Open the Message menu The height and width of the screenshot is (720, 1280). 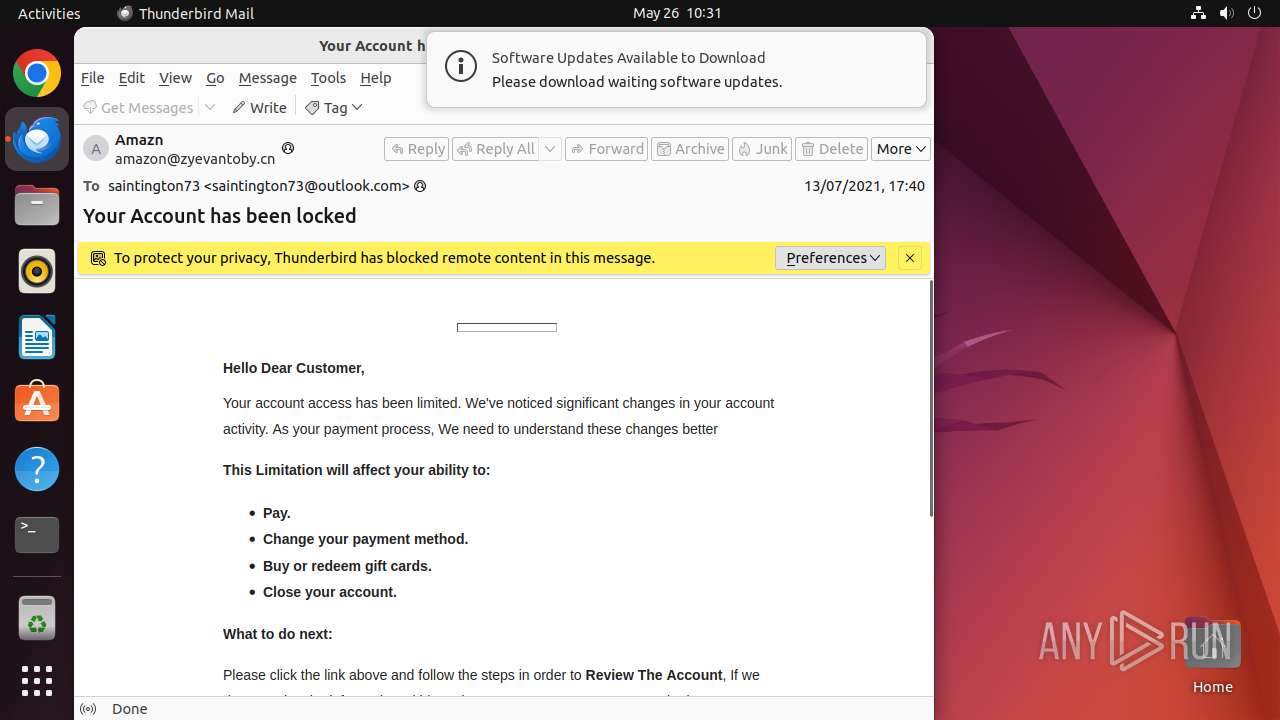(x=267, y=78)
